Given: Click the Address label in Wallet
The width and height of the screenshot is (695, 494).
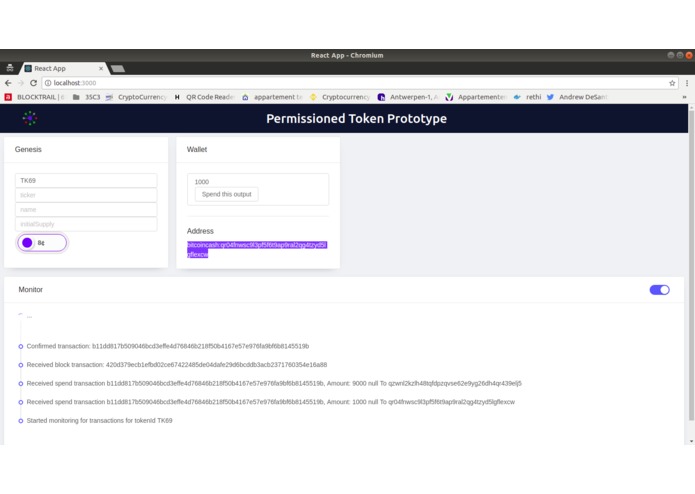Looking at the screenshot, I should pos(200,231).
